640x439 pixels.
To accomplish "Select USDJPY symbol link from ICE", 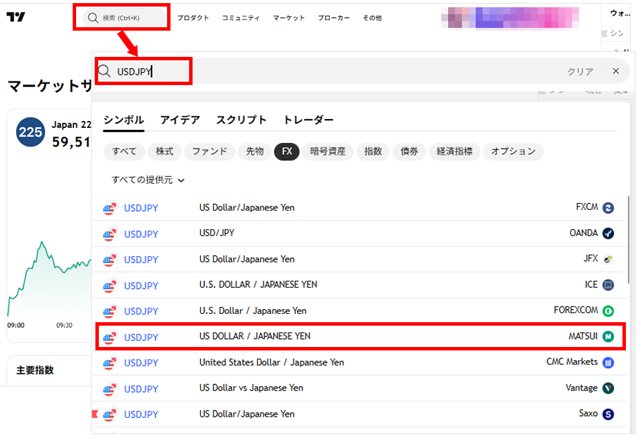I will 141,286.
